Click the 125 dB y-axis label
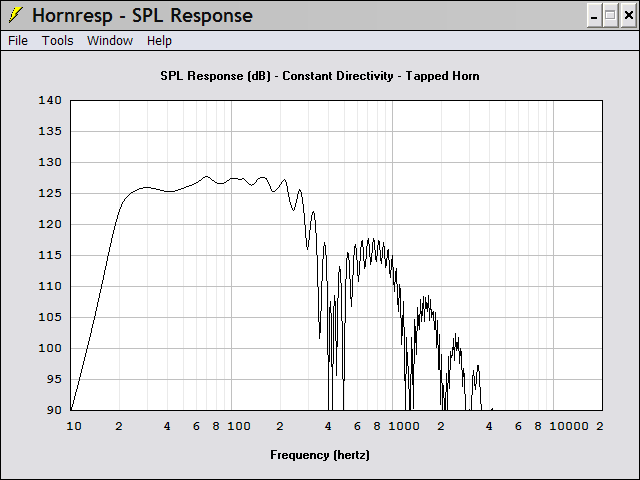Image resolution: width=640 pixels, height=480 pixels. tap(50, 193)
